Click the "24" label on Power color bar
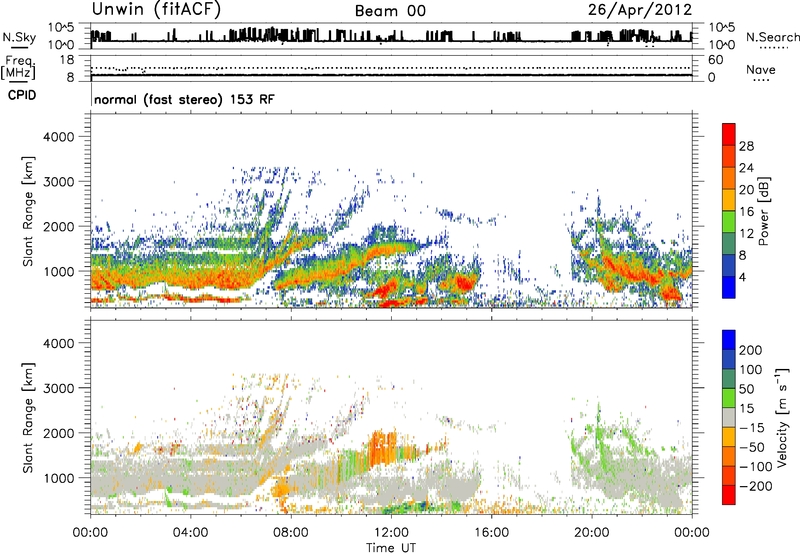800x554 pixels. click(x=746, y=168)
